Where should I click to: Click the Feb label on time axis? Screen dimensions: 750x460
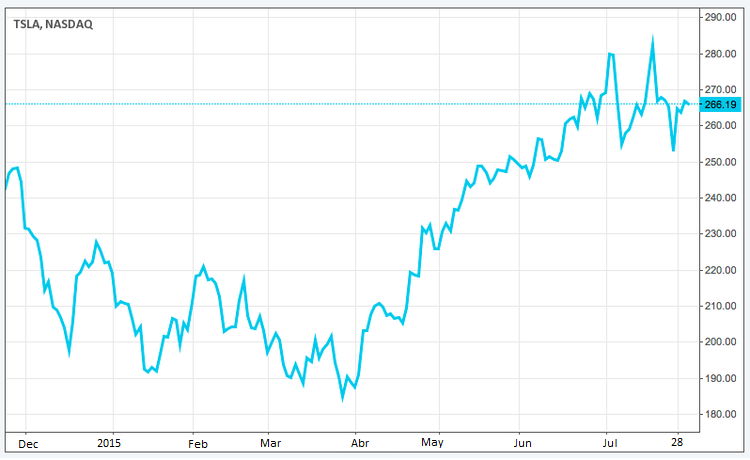[198, 442]
